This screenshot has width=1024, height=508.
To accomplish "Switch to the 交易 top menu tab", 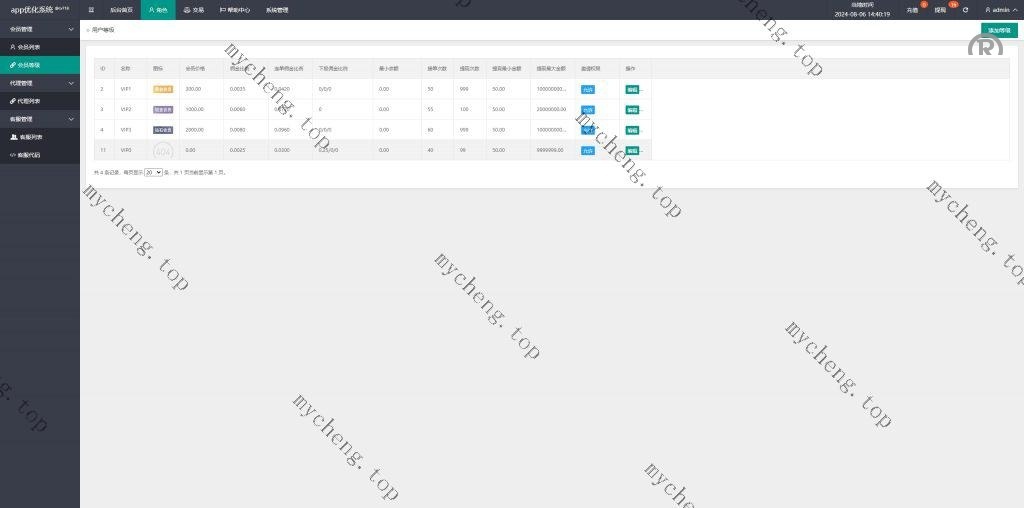I will 193,10.
